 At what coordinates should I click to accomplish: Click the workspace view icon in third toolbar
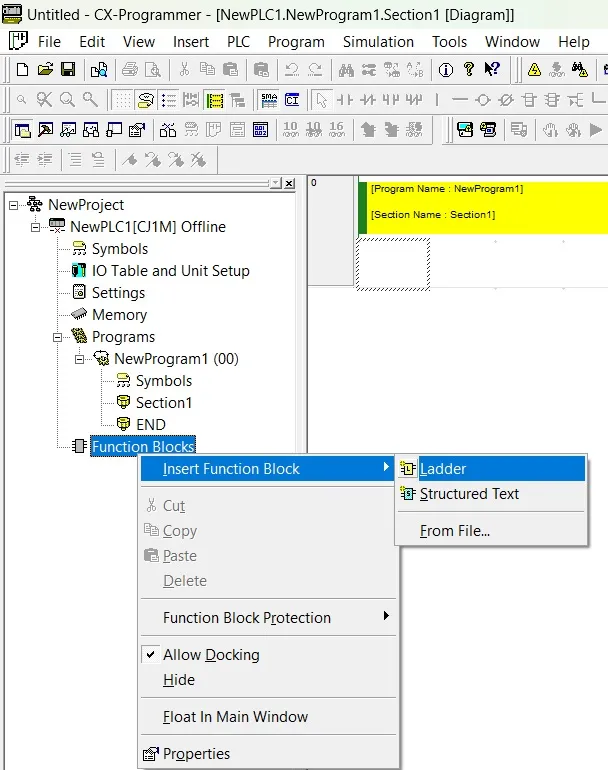click(22, 130)
